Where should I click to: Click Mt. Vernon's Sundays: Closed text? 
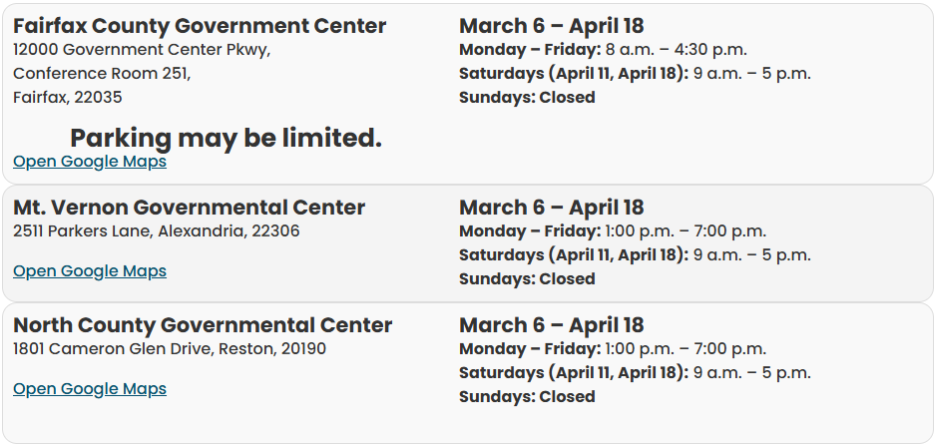pyautogui.click(x=527, y=279)
